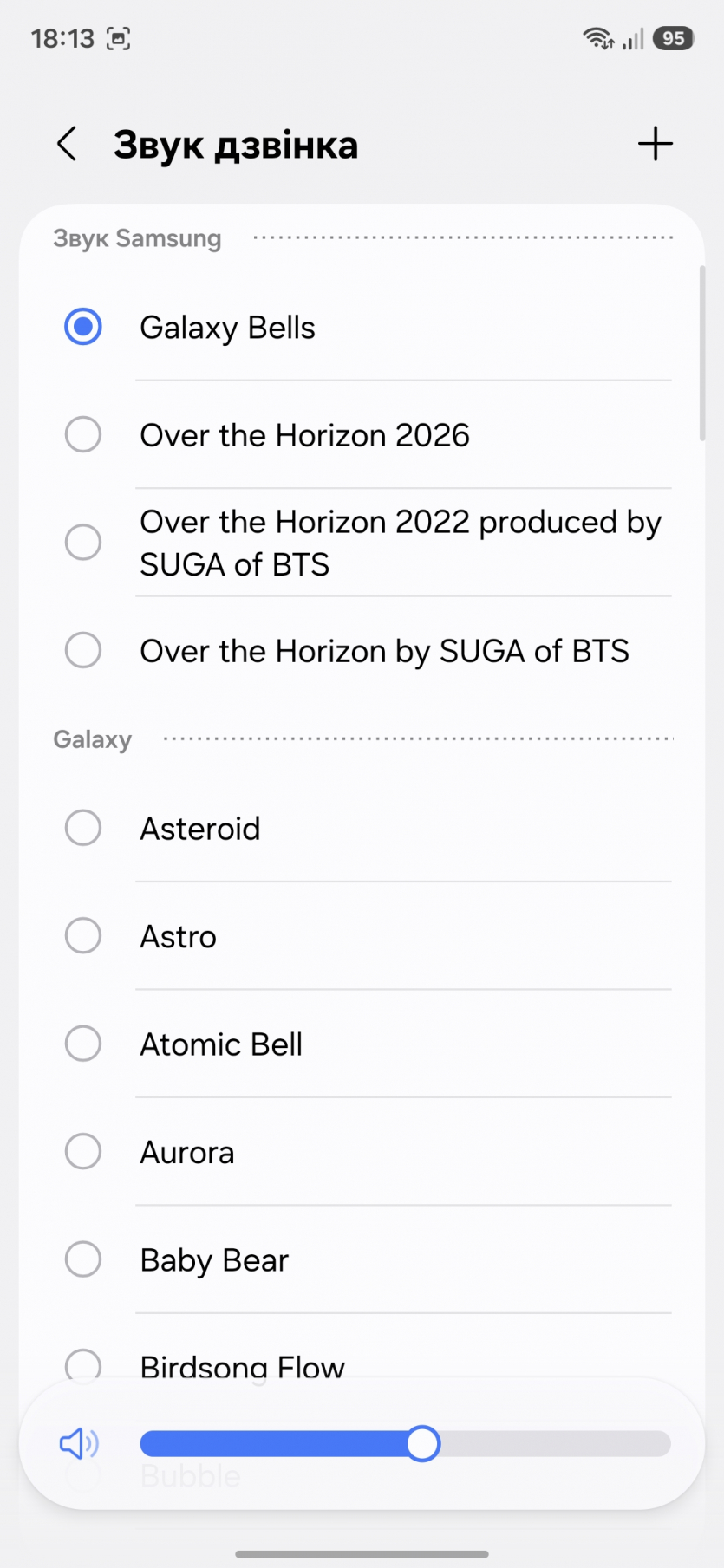Tap the speaker volume icon

(x=78, y=1443)
